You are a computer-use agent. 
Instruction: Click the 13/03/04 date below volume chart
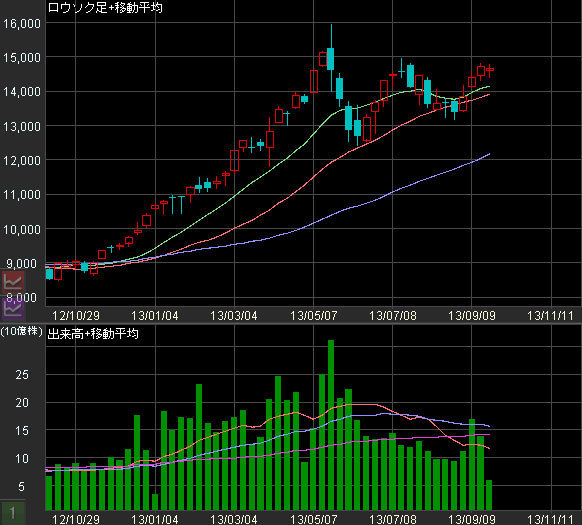pos(234,519)
